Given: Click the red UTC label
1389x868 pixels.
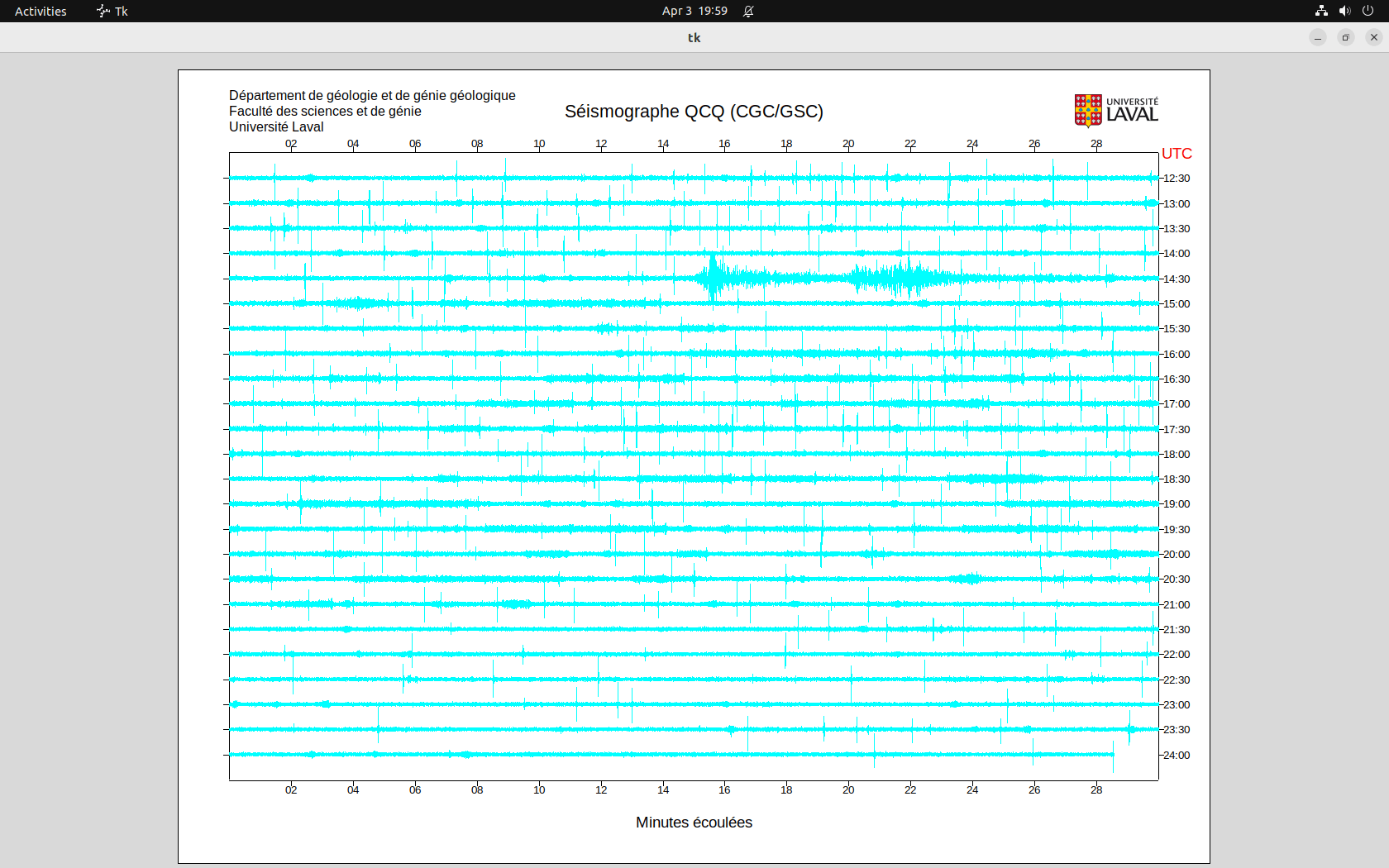Looking at the screenshot, I should pos(1177,154).
